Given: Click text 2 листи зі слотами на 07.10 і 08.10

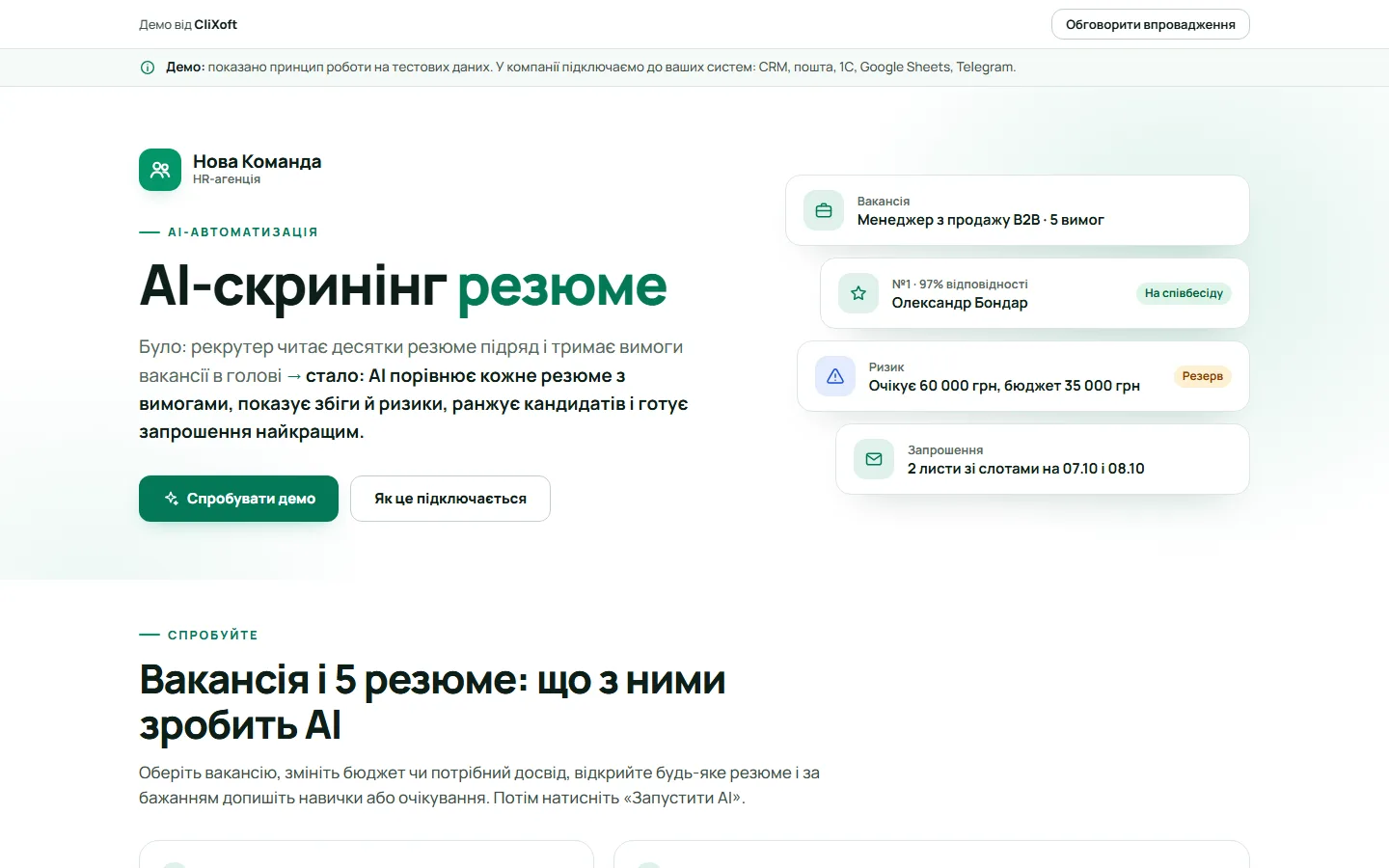Looking at the screenshot, I should tap(1026, 469).
